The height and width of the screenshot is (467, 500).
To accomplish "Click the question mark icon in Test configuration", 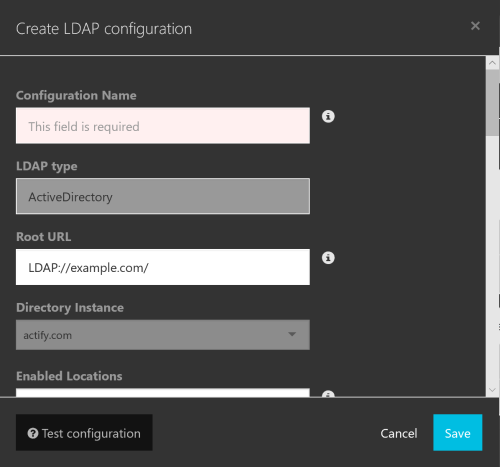I will click(x=33, y=433).
